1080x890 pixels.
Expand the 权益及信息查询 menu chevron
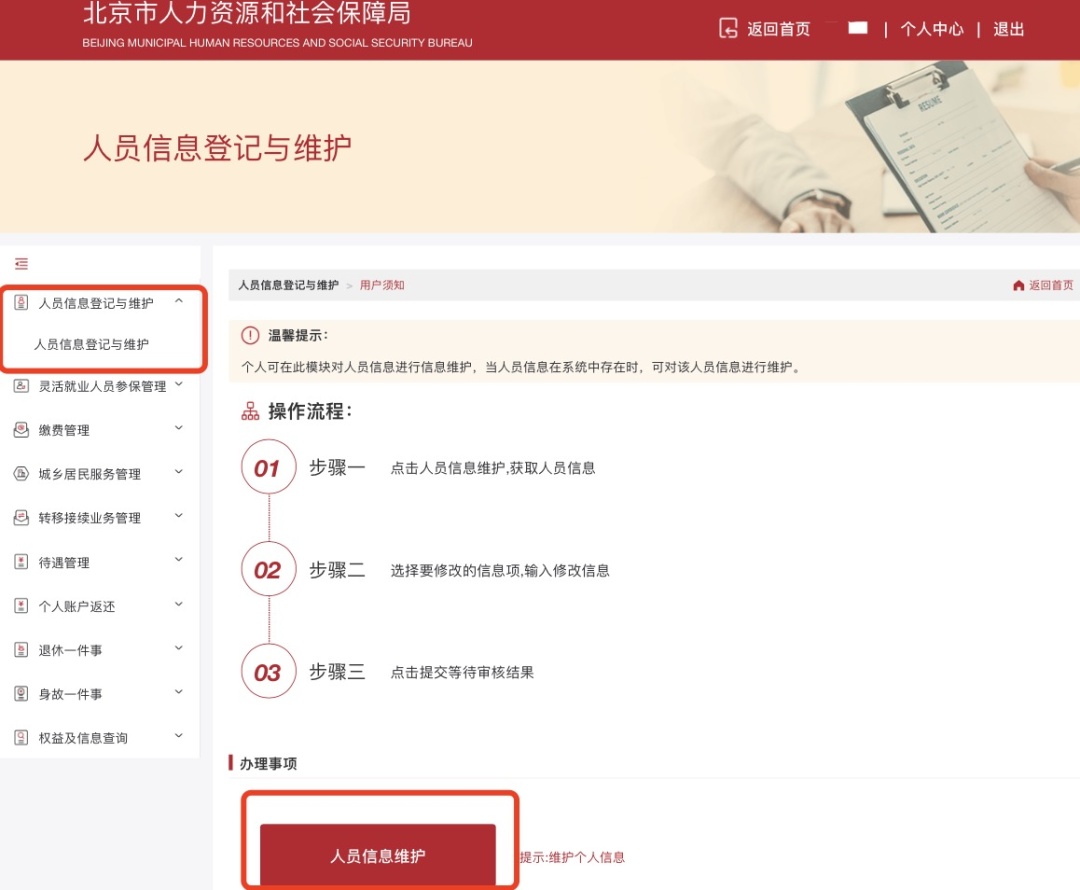coord(178,736)
